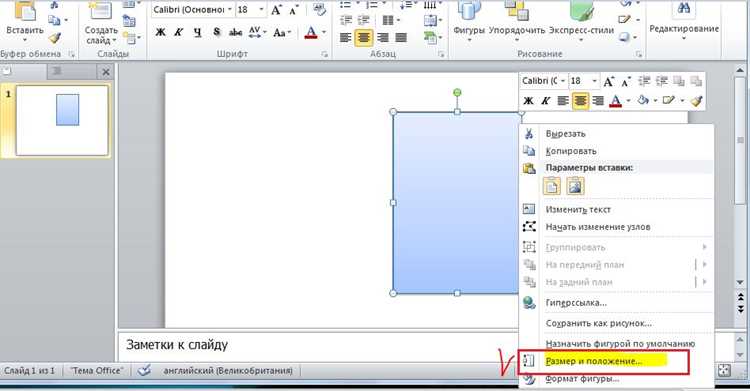Open the Буфер обмена dialog launcher

coord(72,55)
